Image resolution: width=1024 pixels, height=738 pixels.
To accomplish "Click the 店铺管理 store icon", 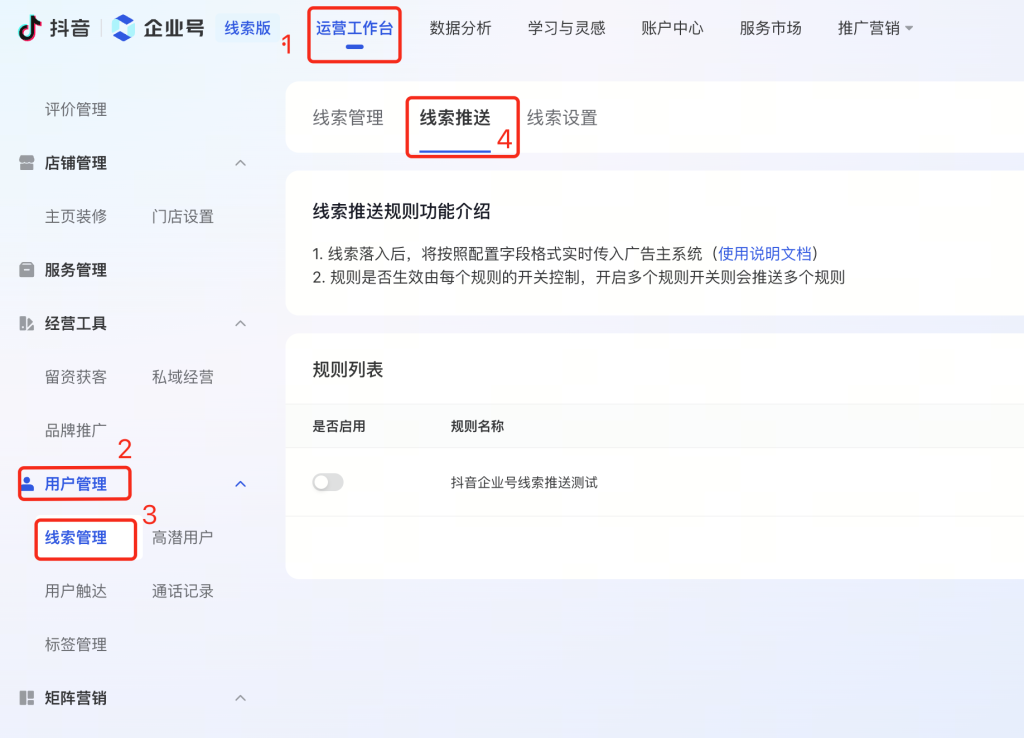I will pyautogui.click(x=27, y=163).
